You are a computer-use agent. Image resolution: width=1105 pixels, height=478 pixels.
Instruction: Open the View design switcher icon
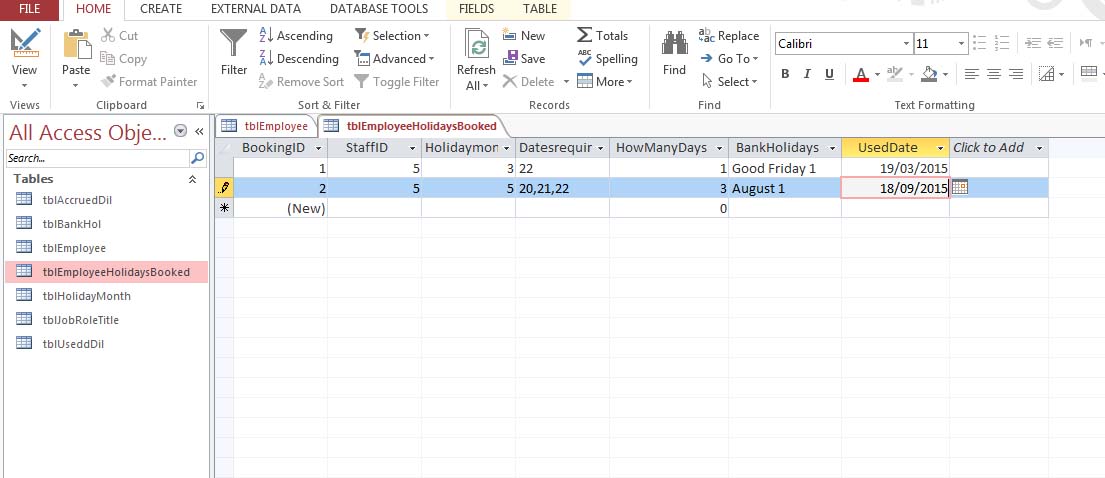point(25,43)
